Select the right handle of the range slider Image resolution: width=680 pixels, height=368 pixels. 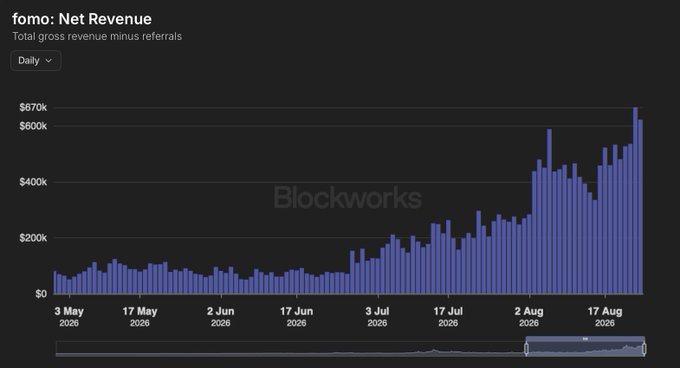[x=644, y=349]
